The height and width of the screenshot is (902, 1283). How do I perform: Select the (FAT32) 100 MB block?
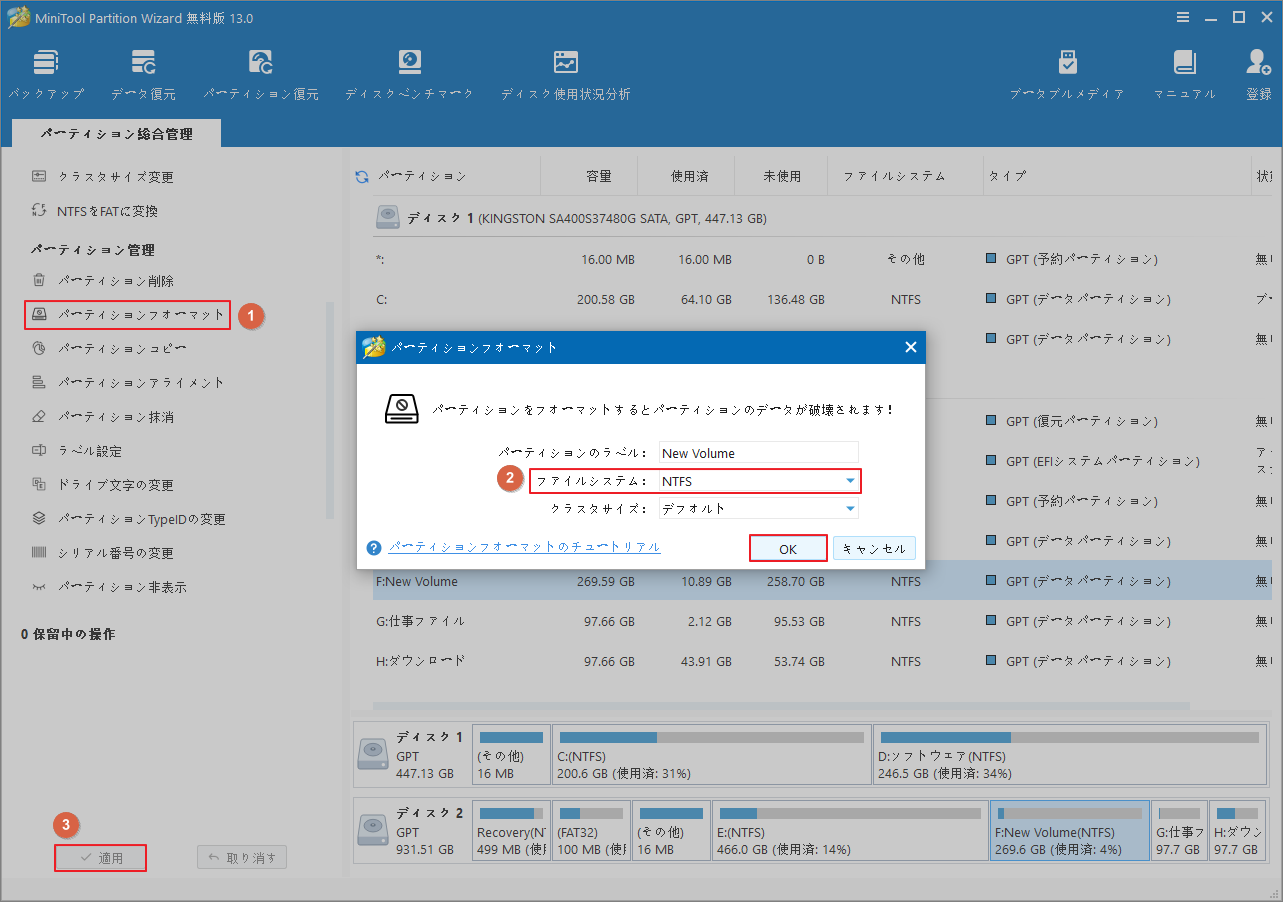pos(592,831)
